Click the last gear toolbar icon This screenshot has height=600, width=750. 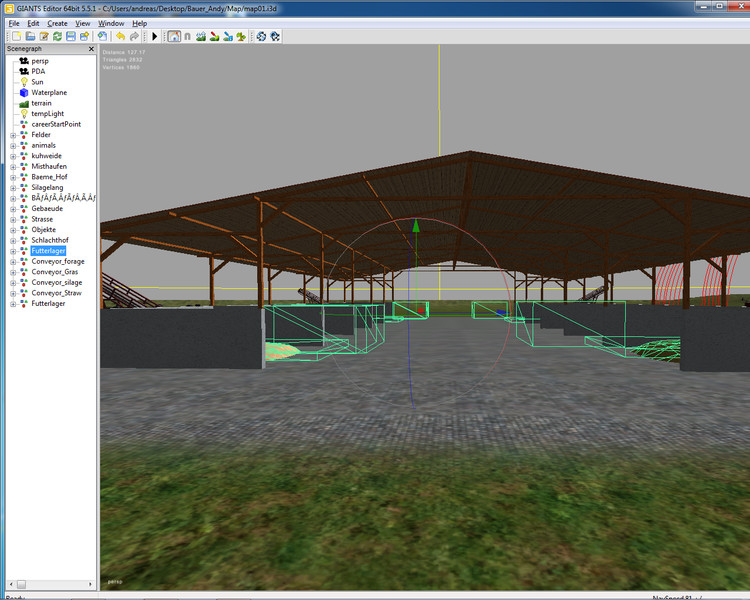click(x=275, y=36)
